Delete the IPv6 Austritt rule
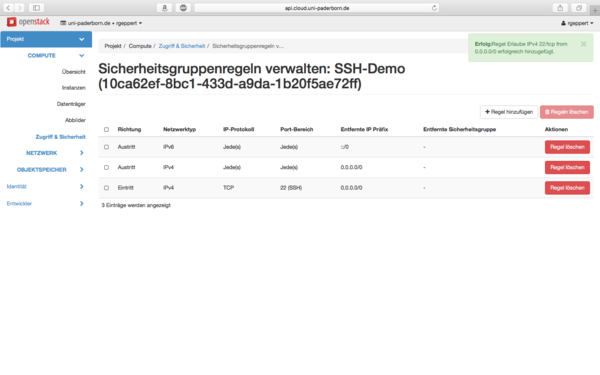Screen dimensions: 600x375 (567, 147)
